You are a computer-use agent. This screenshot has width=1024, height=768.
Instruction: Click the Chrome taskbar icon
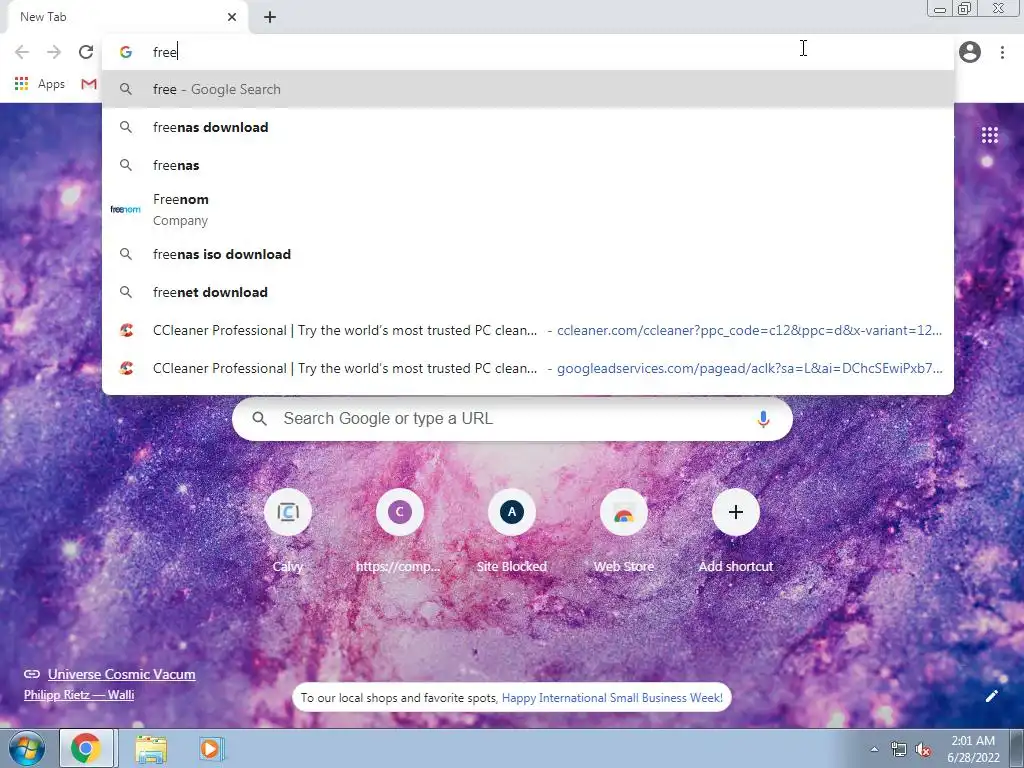pos(86,748)
